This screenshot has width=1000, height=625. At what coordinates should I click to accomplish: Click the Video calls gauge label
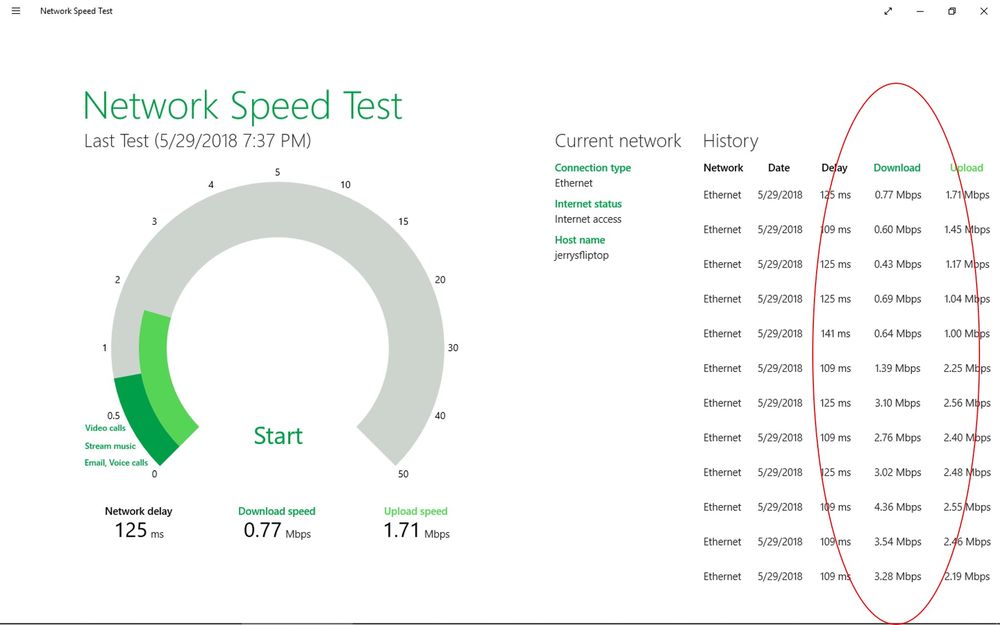105,428
